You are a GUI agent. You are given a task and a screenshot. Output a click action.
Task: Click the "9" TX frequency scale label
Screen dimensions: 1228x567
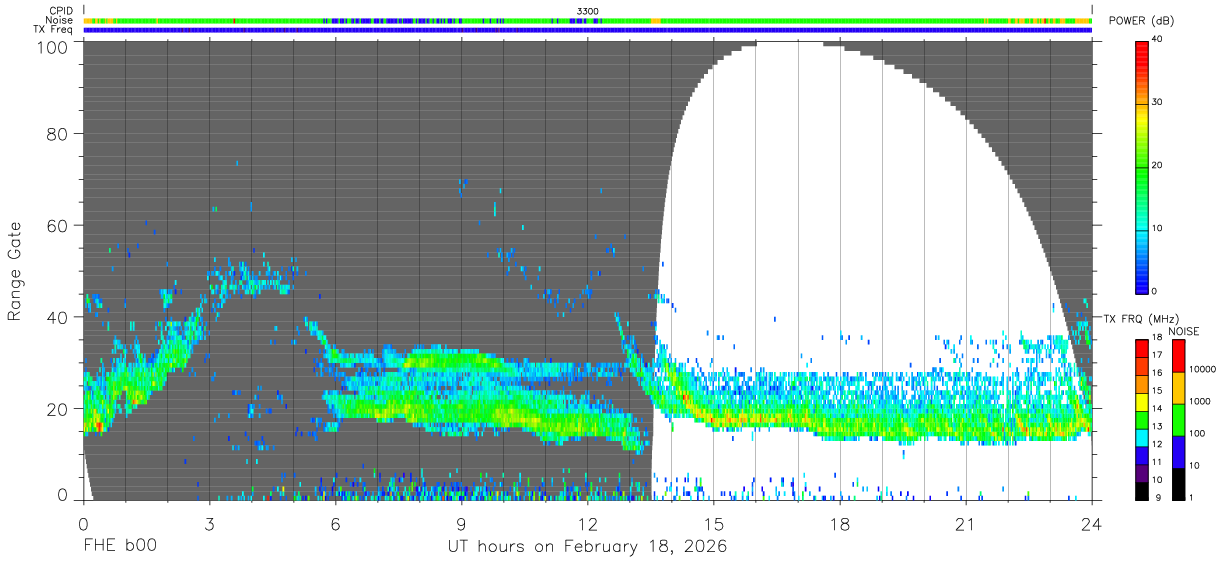[1157, 499]
